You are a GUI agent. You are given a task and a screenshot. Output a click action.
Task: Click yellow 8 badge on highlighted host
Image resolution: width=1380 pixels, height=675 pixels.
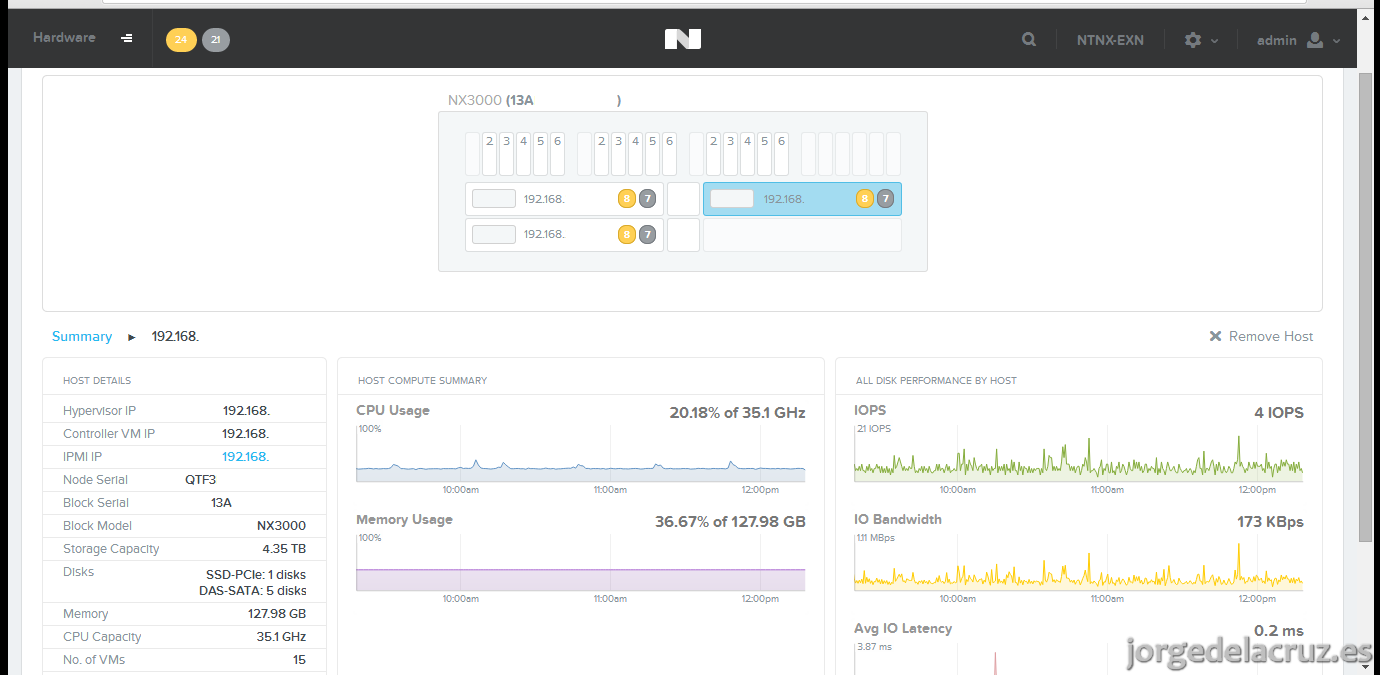tap(864, 199)
